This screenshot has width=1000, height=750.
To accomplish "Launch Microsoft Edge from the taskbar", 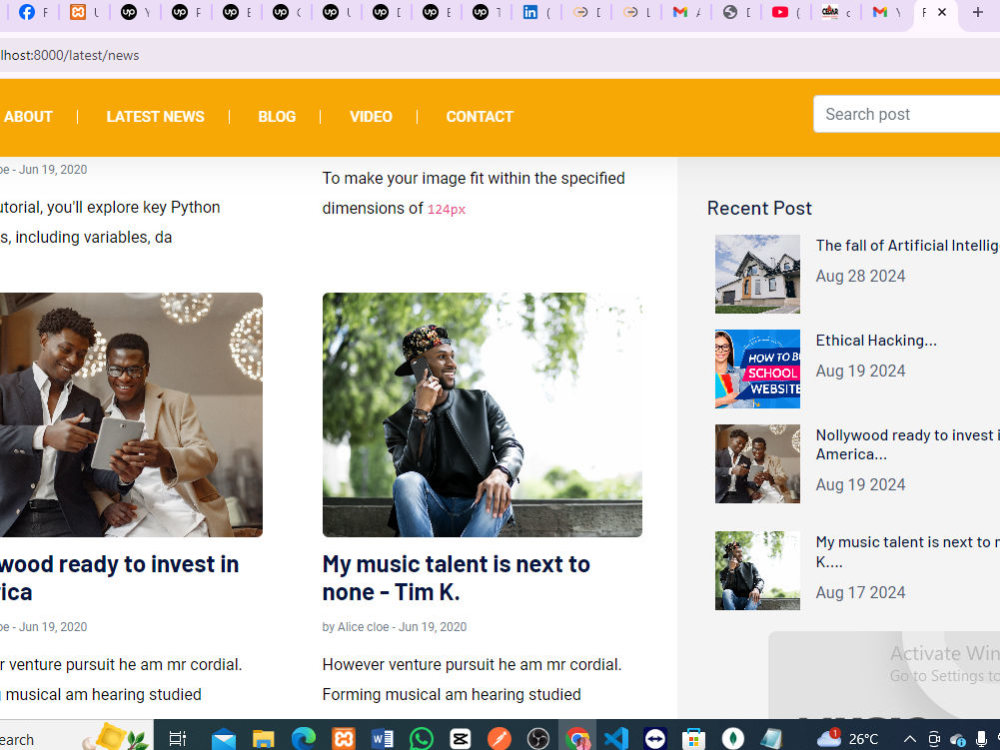I will click(x=303, y=739).
